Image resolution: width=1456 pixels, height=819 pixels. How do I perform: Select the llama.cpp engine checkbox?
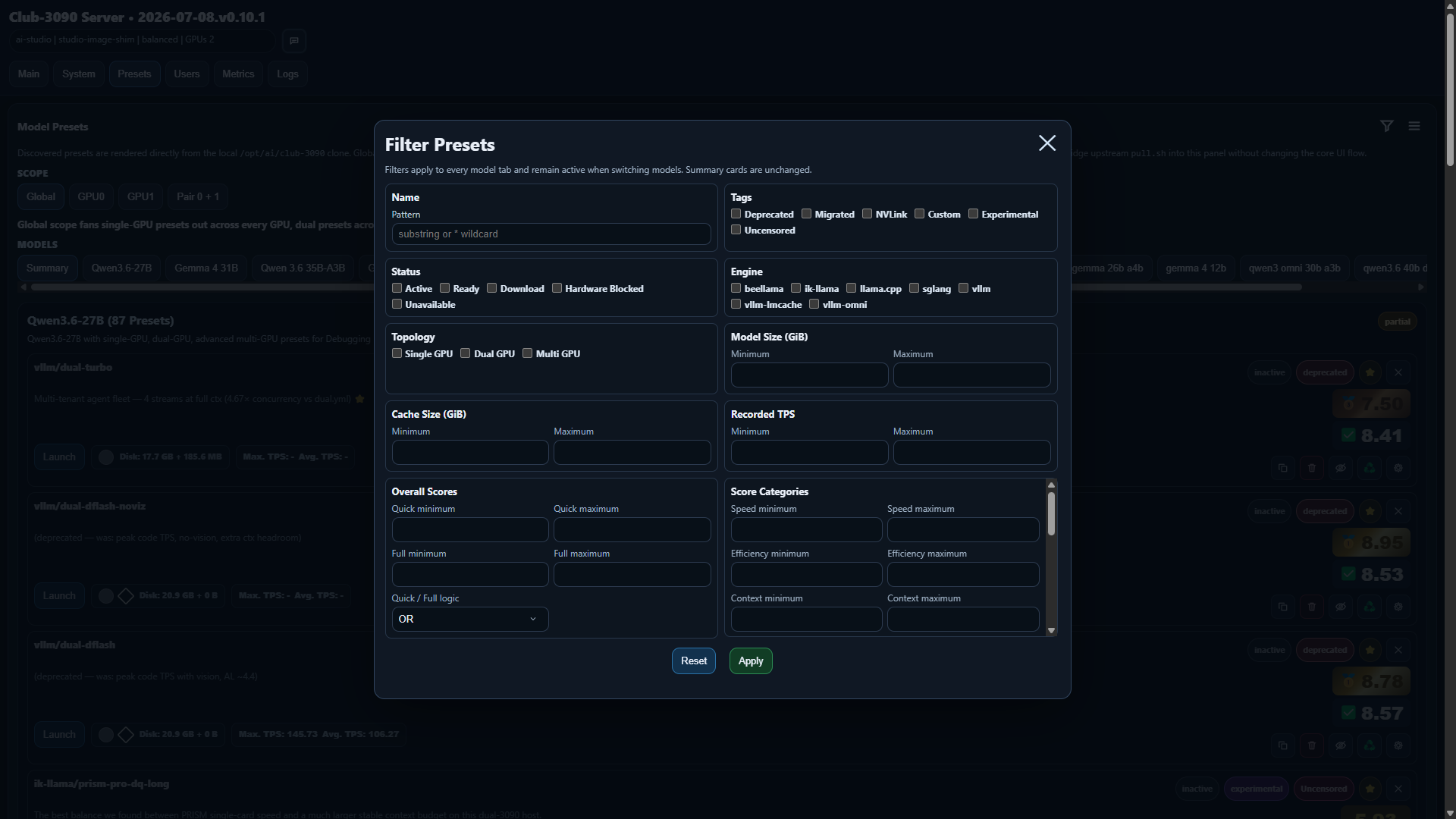point(851,288)
